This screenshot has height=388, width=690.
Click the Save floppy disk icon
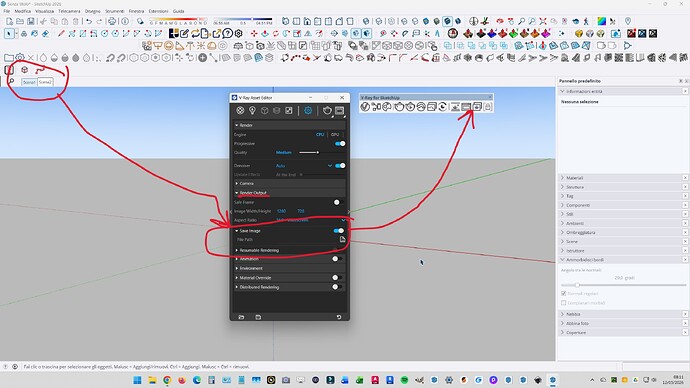31,21
